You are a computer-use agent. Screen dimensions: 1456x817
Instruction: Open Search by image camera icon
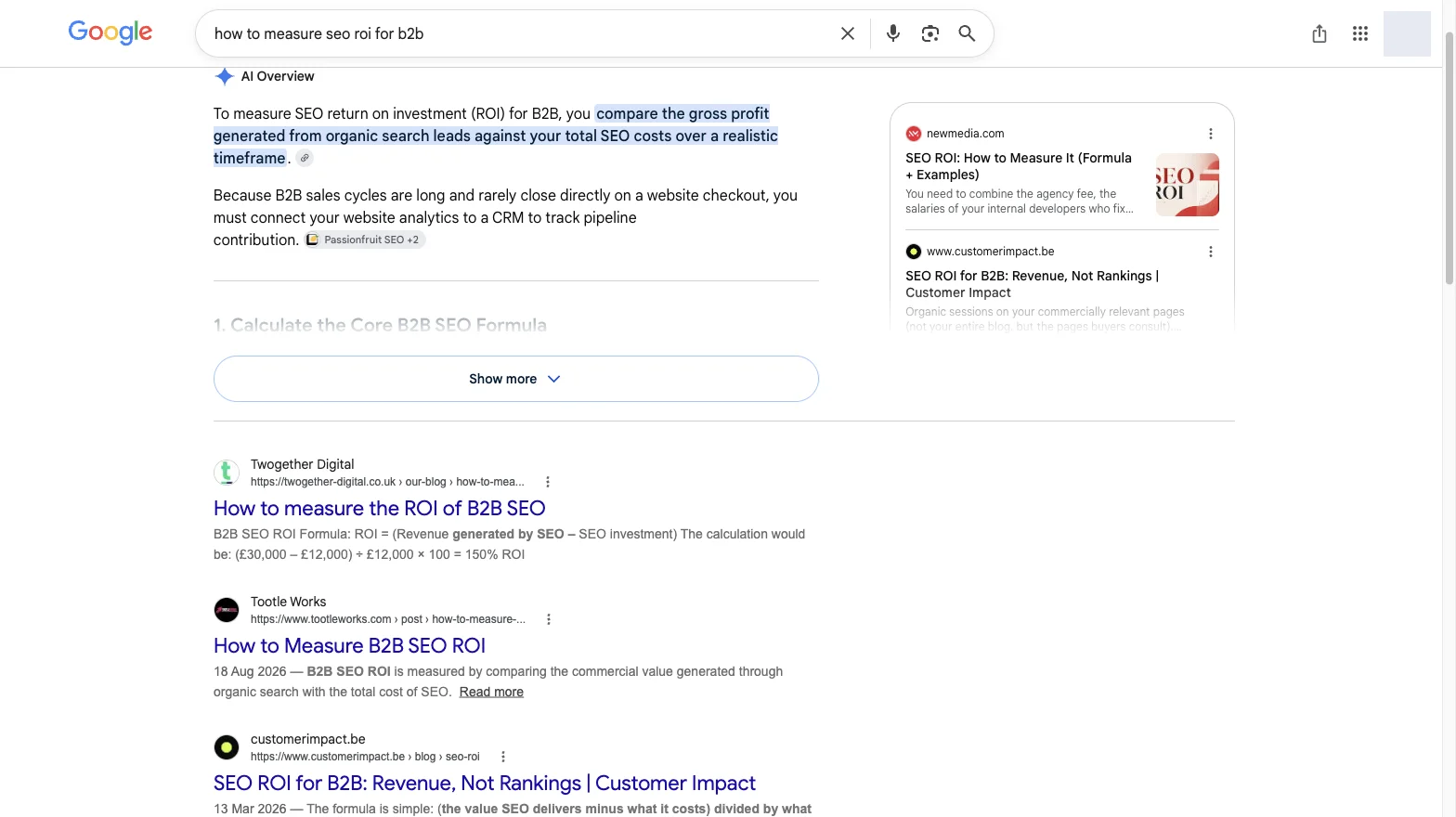(930, 33)
